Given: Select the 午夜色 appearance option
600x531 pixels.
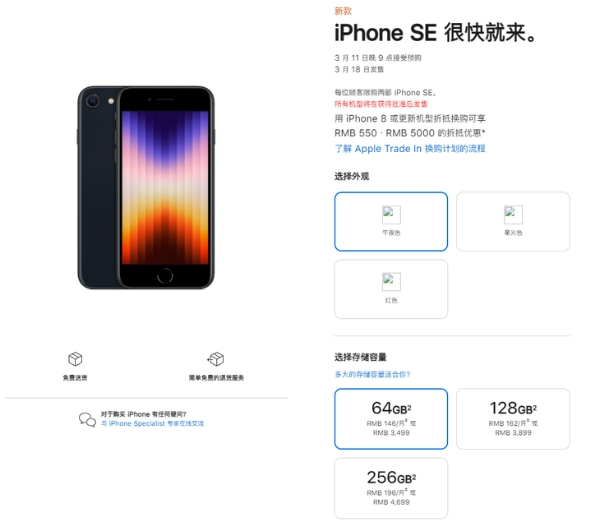Looking at the screenshot, I should [391, 222].
